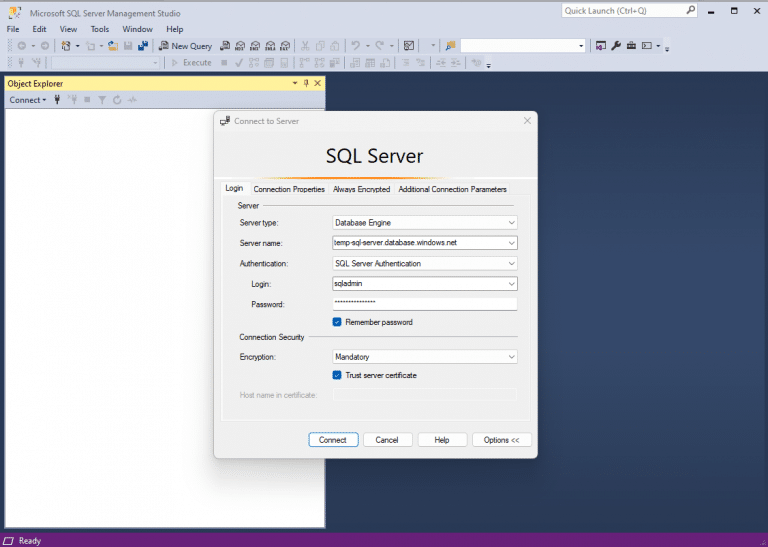Expand the Server name combo box
This screenshot has width=768, height=547.
(x=511, y=243)
